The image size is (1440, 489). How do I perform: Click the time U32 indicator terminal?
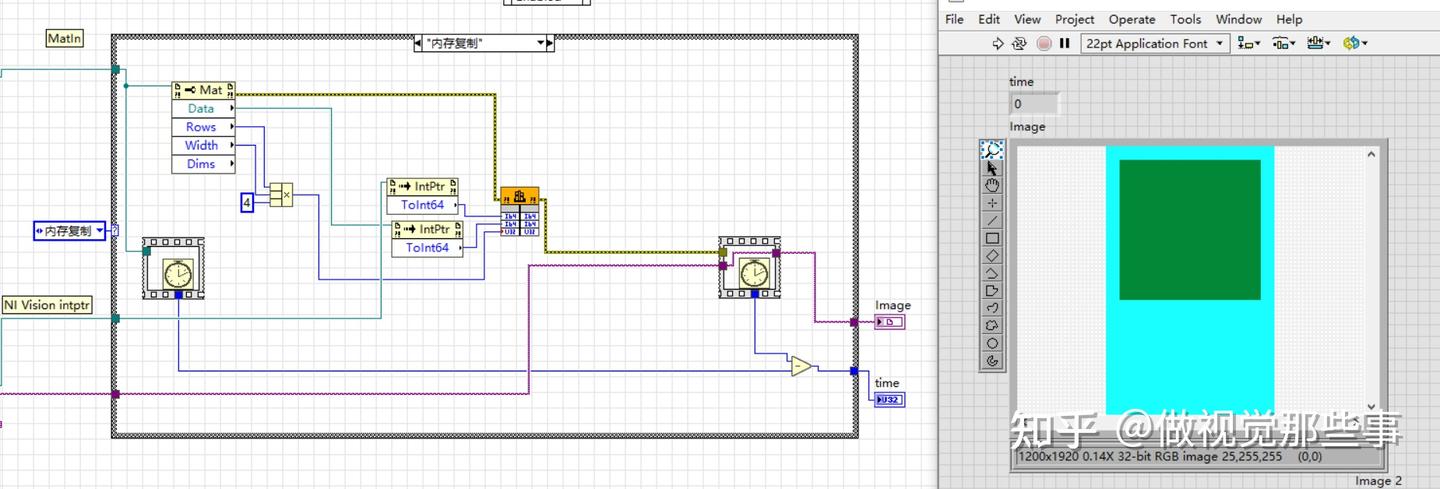(x=888, y=400)
